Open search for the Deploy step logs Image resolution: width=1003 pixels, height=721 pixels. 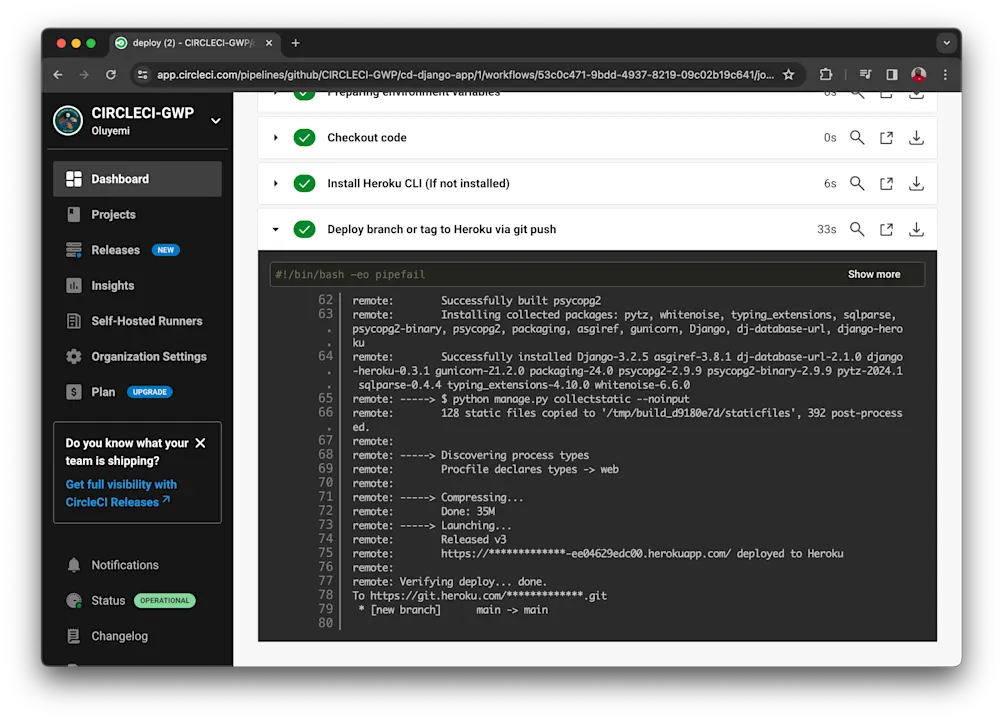click(x=856, y=229)
